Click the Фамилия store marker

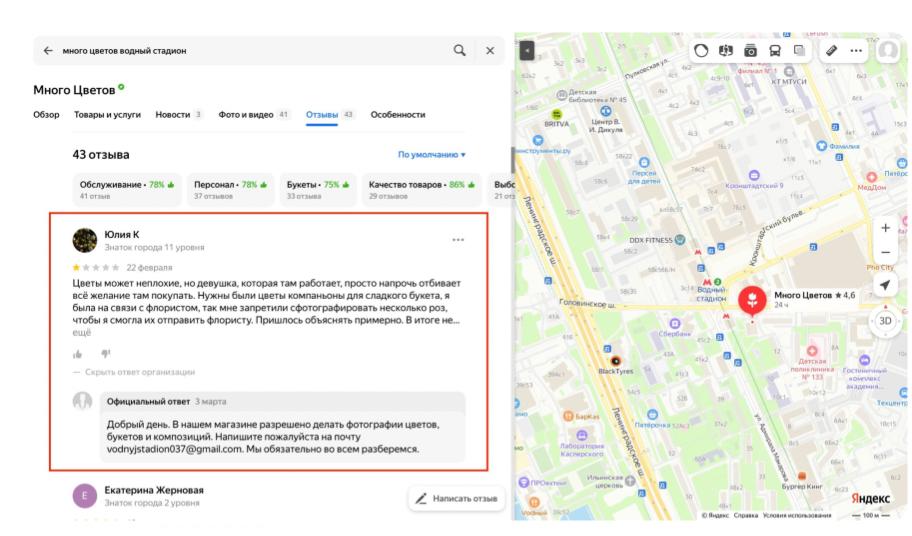[821, 145]
